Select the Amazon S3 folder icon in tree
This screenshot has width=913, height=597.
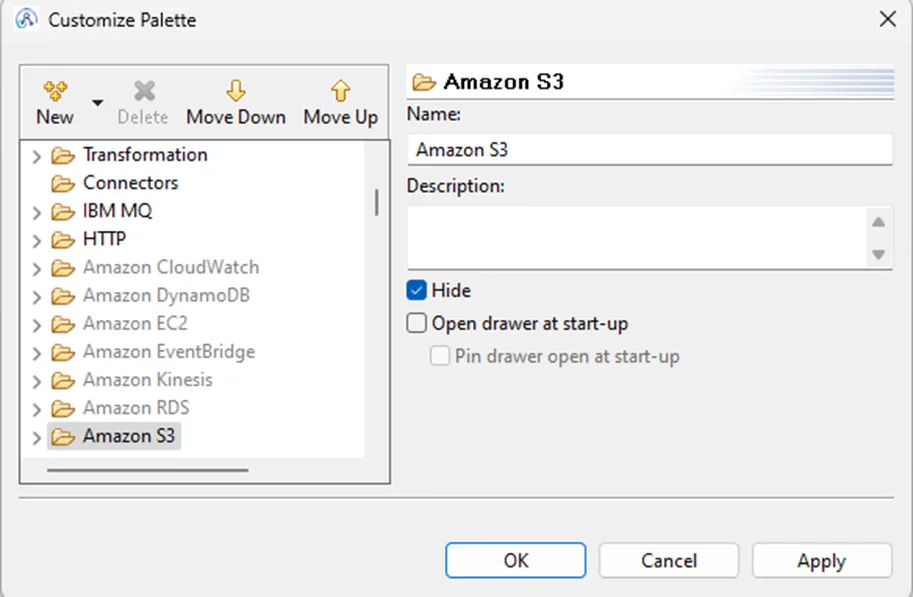[x=63, y=436]
